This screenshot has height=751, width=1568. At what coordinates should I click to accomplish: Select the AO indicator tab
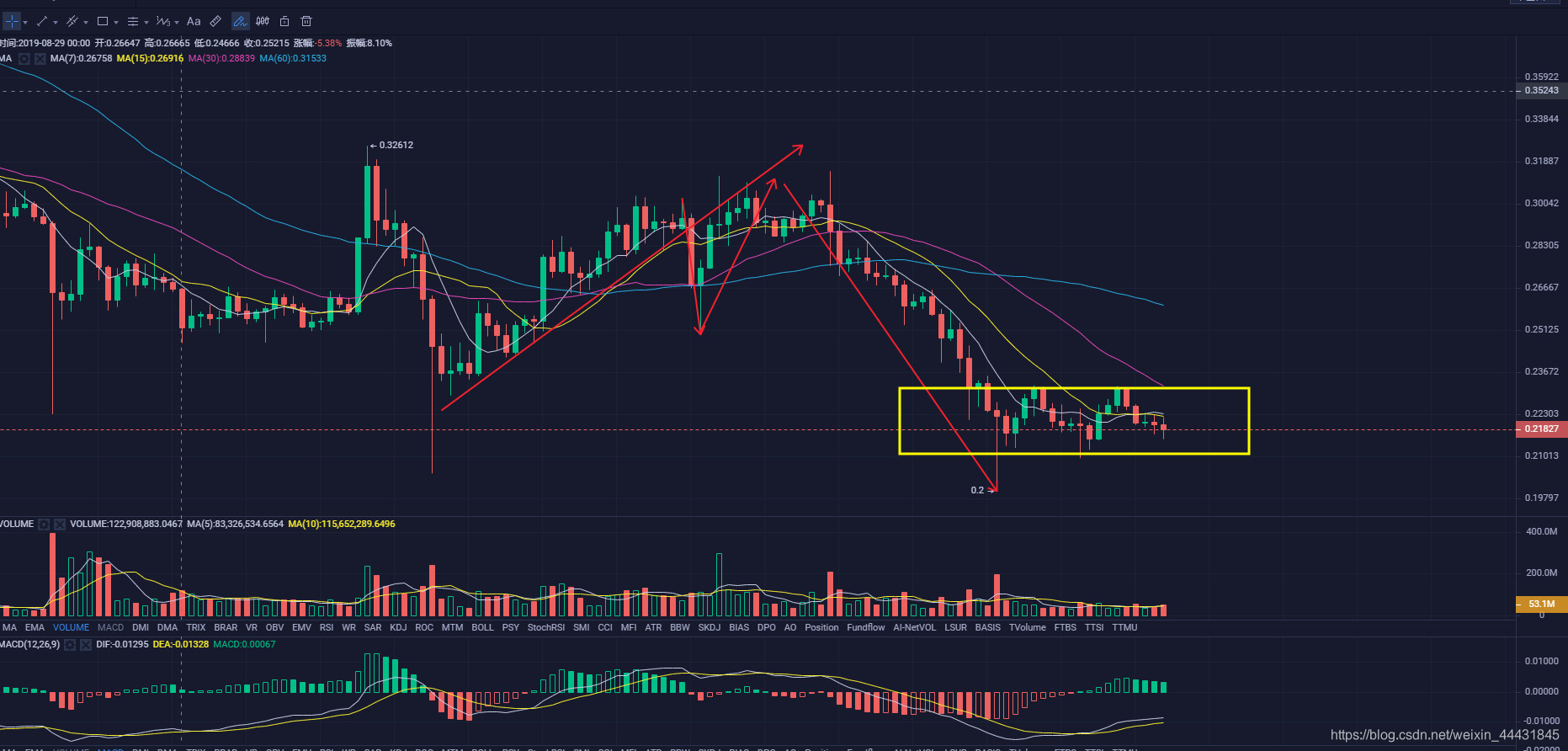click(x=789, y=627)
